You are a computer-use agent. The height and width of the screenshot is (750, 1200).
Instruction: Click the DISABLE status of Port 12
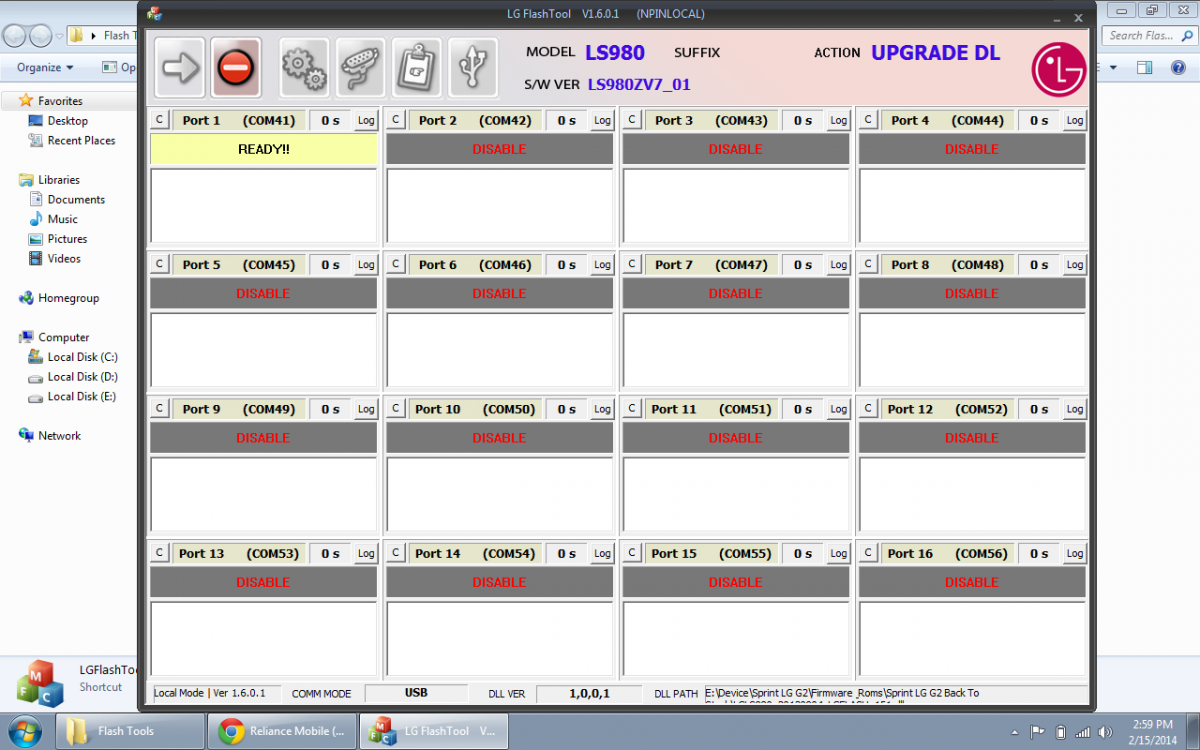972,437
